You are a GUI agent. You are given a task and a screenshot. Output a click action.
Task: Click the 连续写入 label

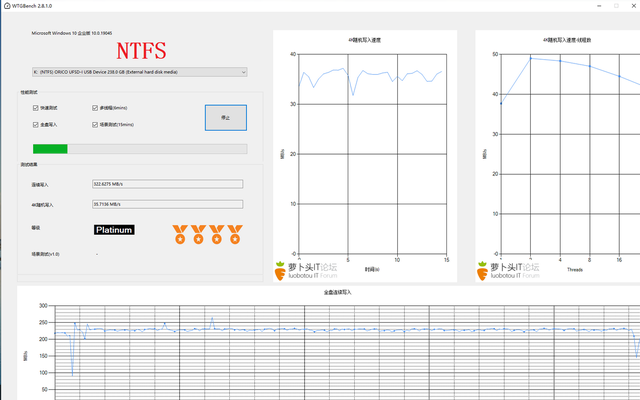[40, 185]
